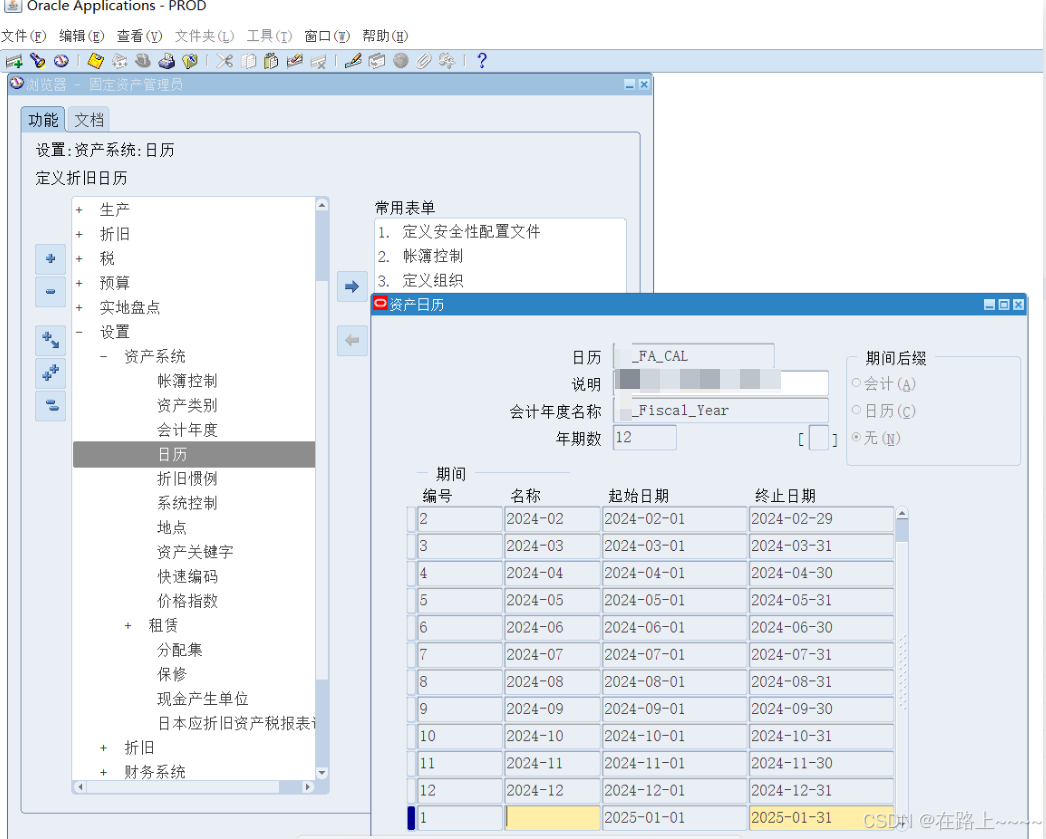Click the Edit Field pencil icon

(353, 61)
